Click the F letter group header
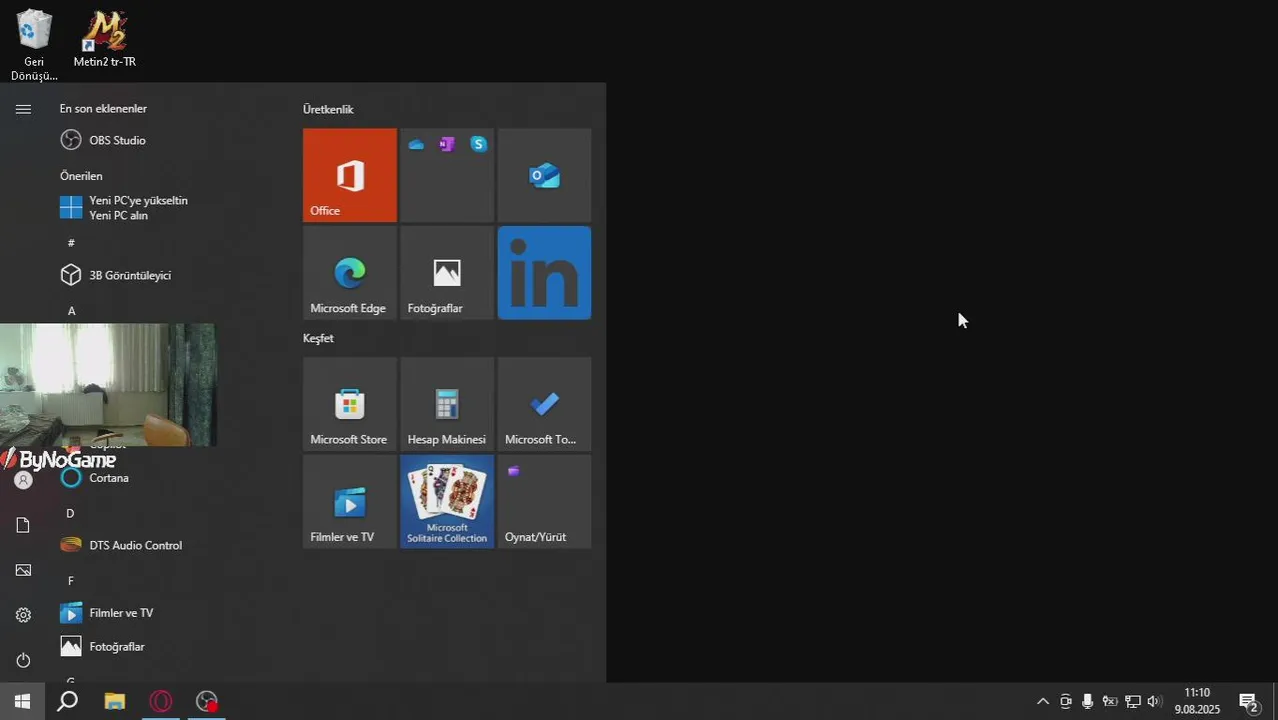This screenshot has height=720, width=1278. tap(71, 581)
